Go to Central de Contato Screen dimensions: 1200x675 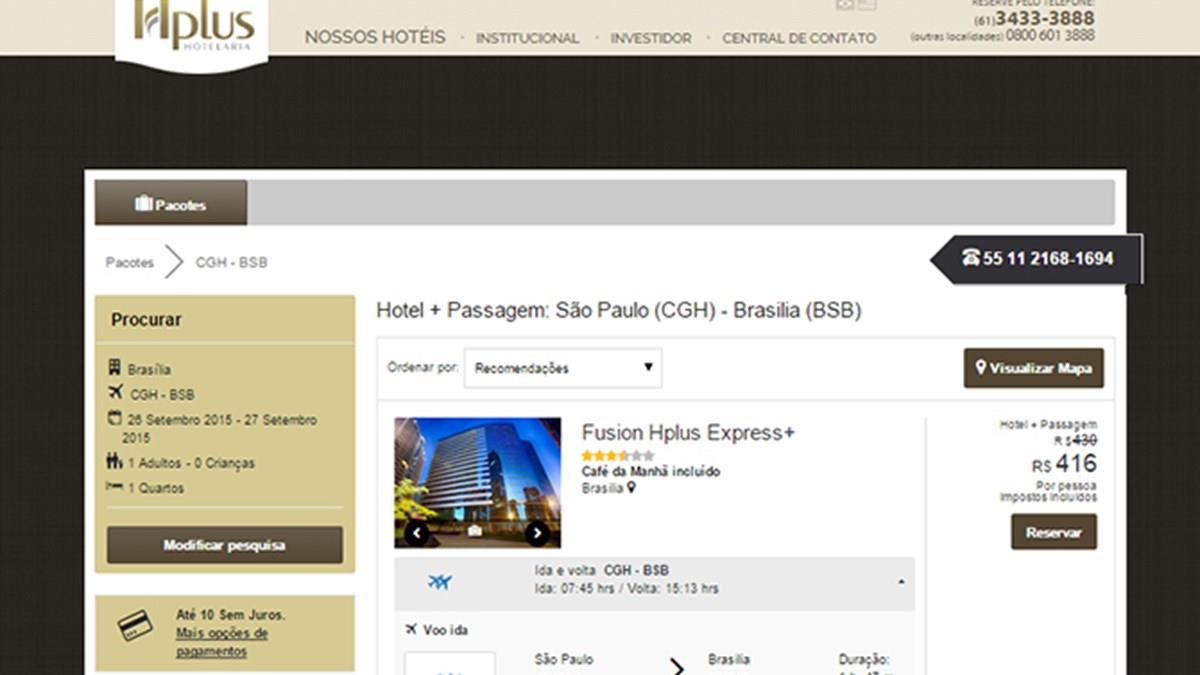[799, 38]
